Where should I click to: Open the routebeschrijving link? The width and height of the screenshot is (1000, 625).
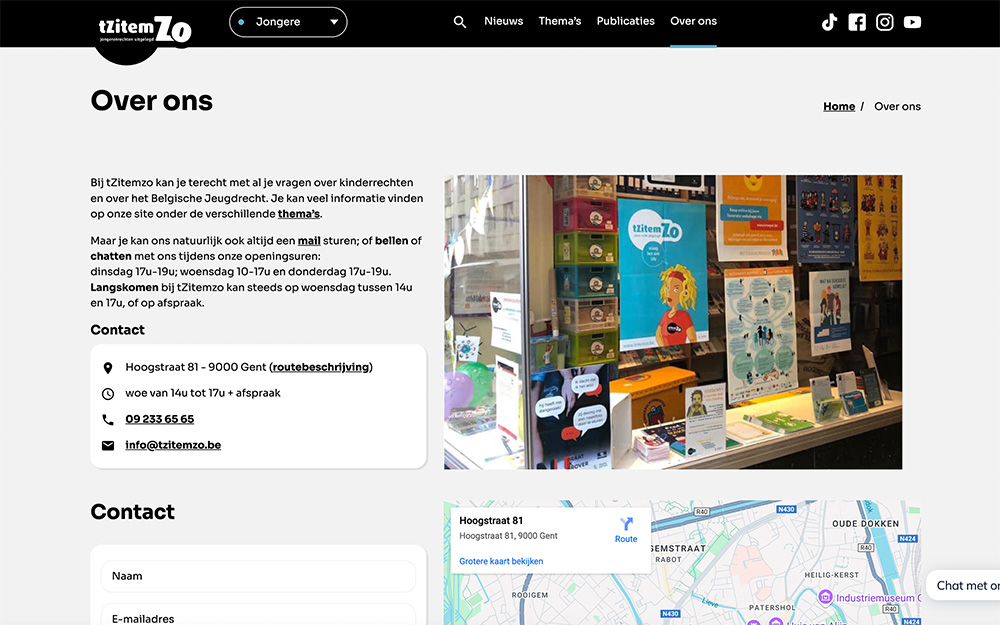click(321, 367)
